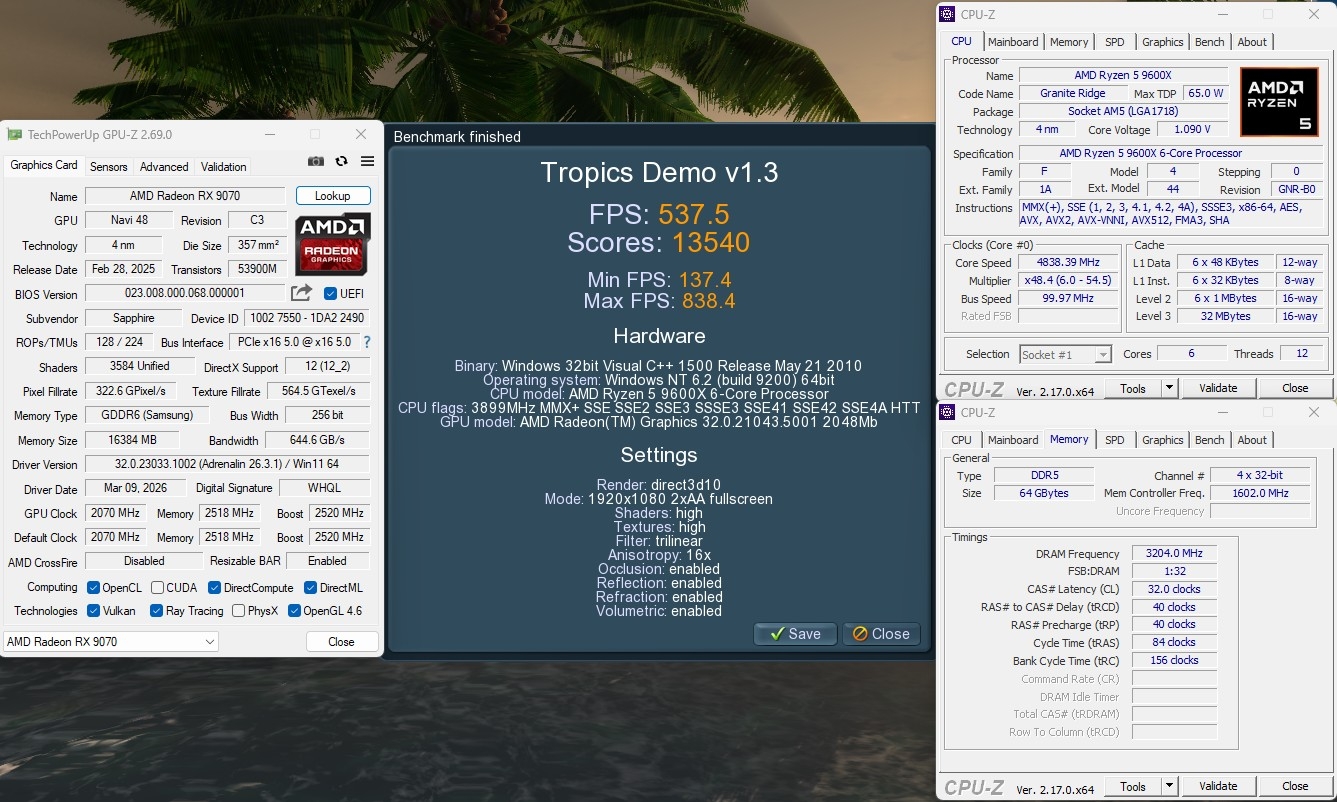
Task: Click the 'GDDR6 (Samsung)' memory type value
Action: [x=146, y=415]
